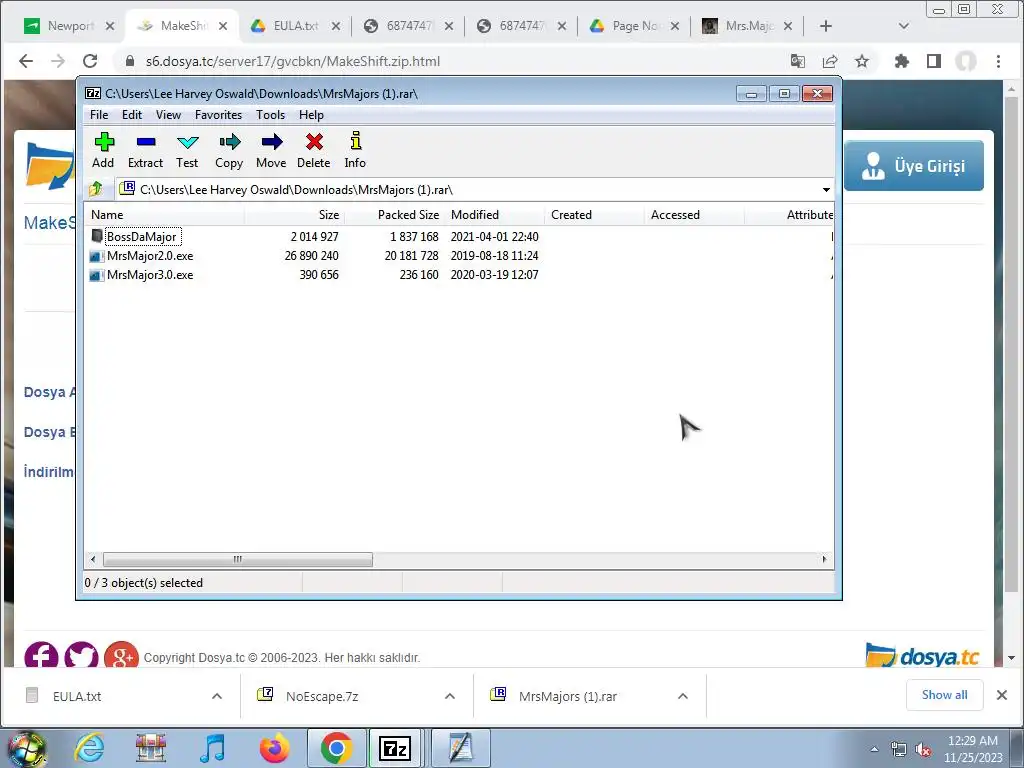1024x768 pixels.
Task: Open the Chrome extensions puzzle icon
Action: pyautogui.click(x=902, y=61)
